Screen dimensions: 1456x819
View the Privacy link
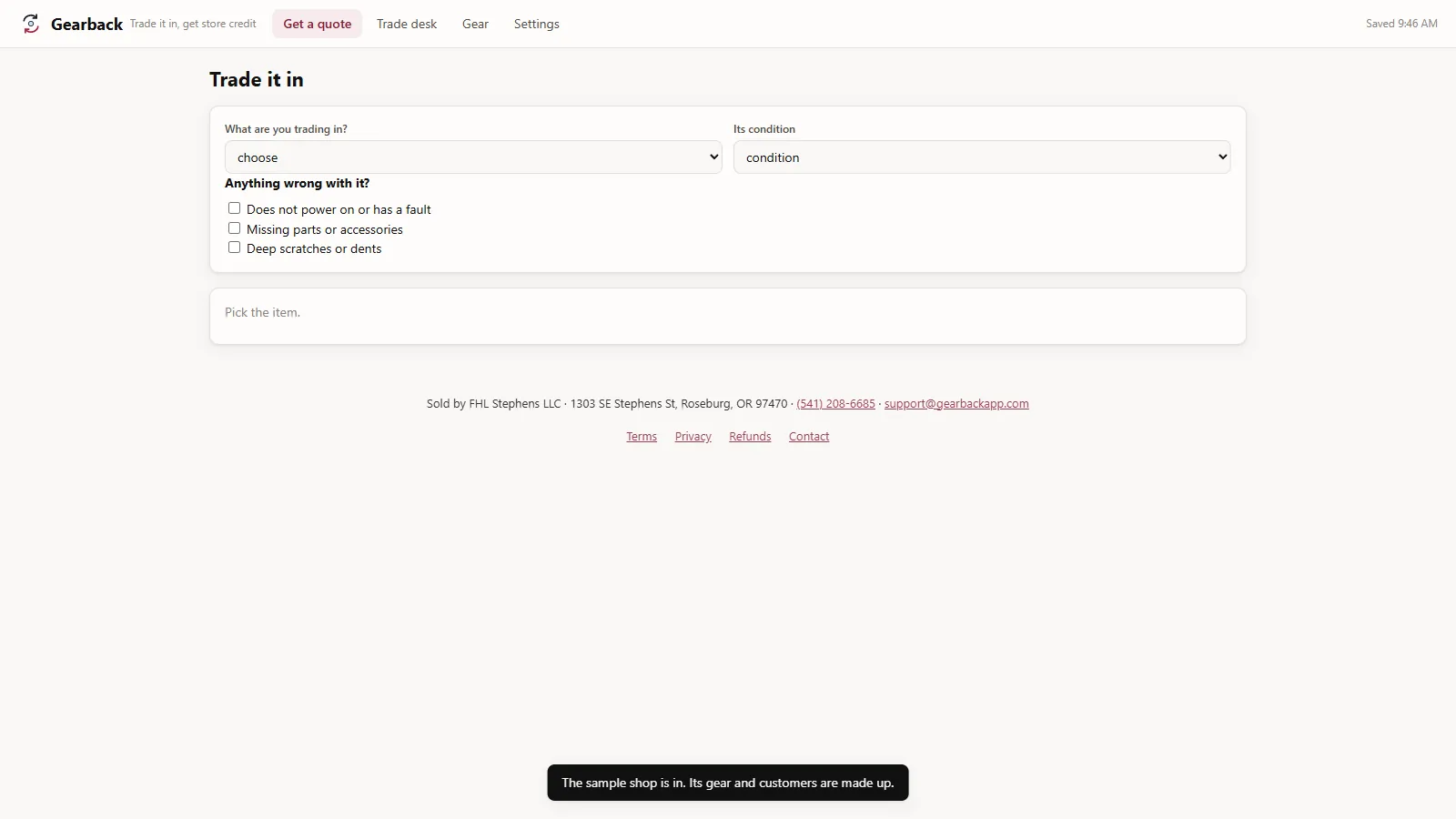pyautogui.click(x=693, y=437)
